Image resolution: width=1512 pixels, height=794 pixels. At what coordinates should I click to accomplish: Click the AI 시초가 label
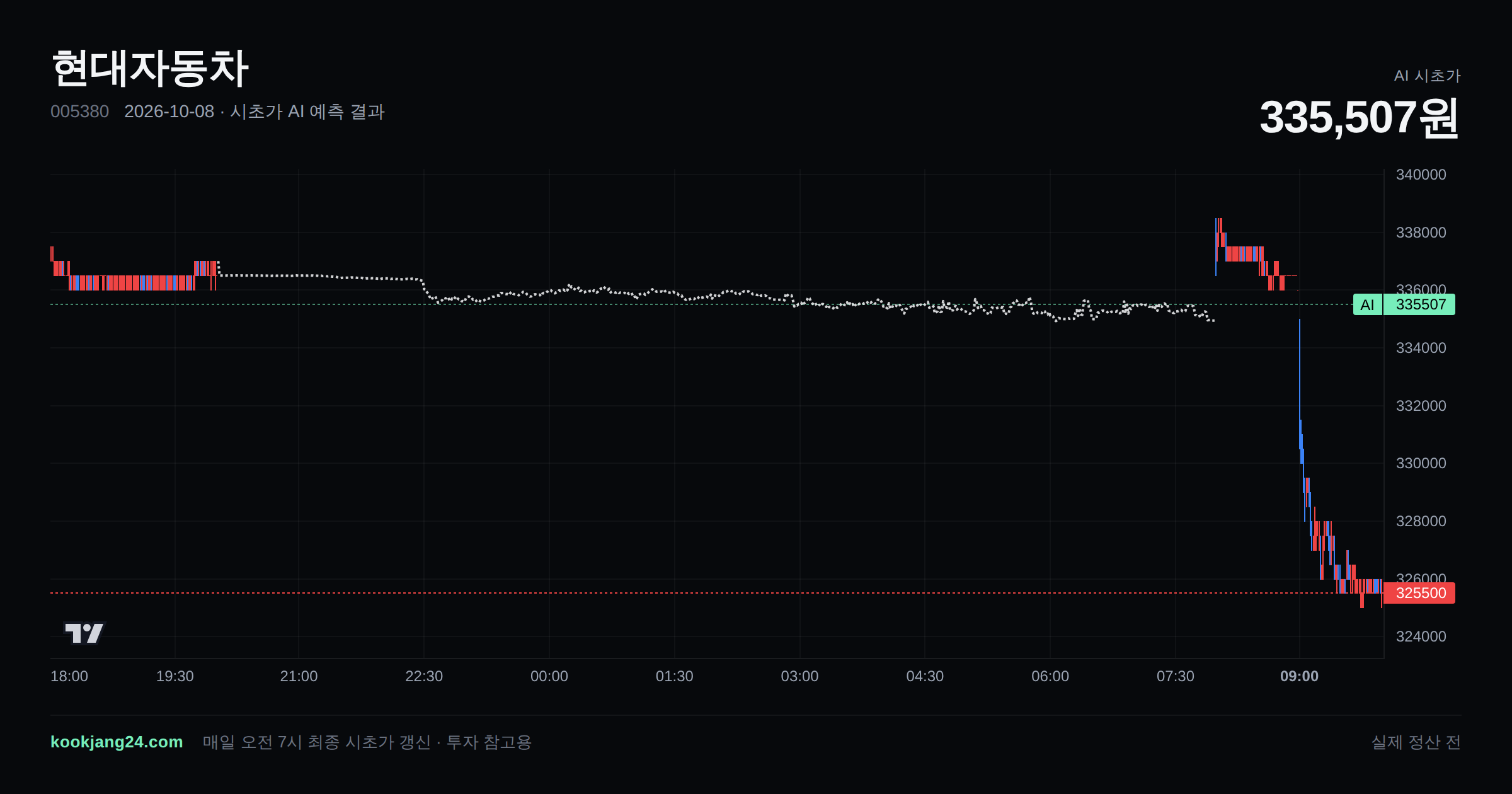pos(1427,76)
